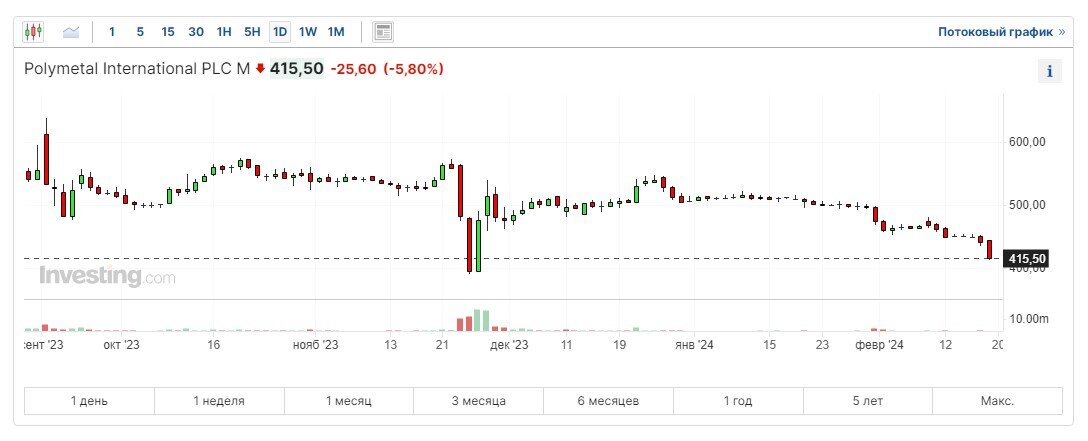
Task: Select the candlestick chart type icon
Action: pyautogui.click(x=33, y=31)
